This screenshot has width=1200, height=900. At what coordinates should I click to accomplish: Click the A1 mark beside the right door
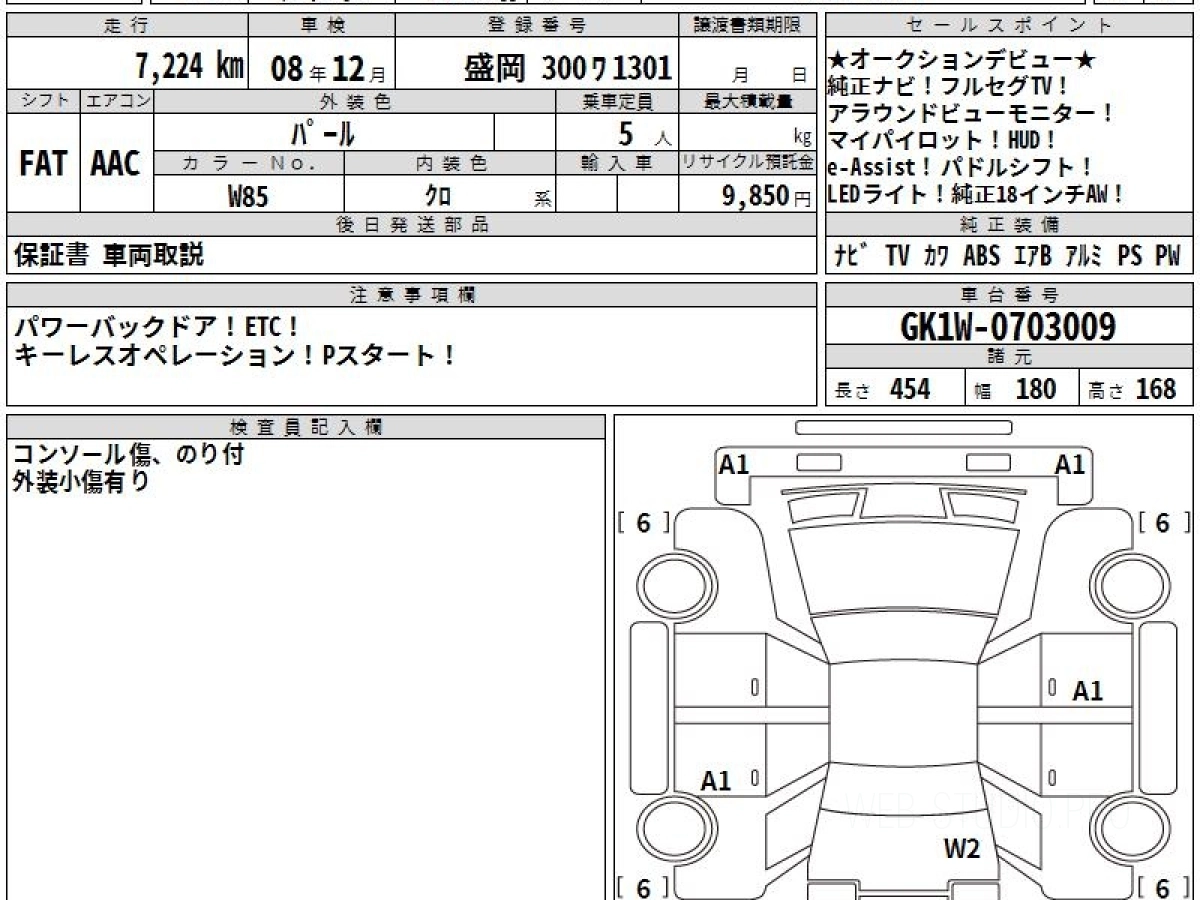click(x=1087, y=691)
